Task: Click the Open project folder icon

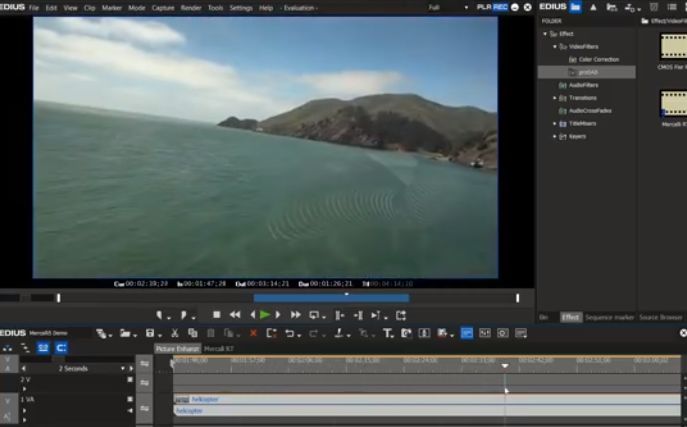Action: tap(125, 333)
